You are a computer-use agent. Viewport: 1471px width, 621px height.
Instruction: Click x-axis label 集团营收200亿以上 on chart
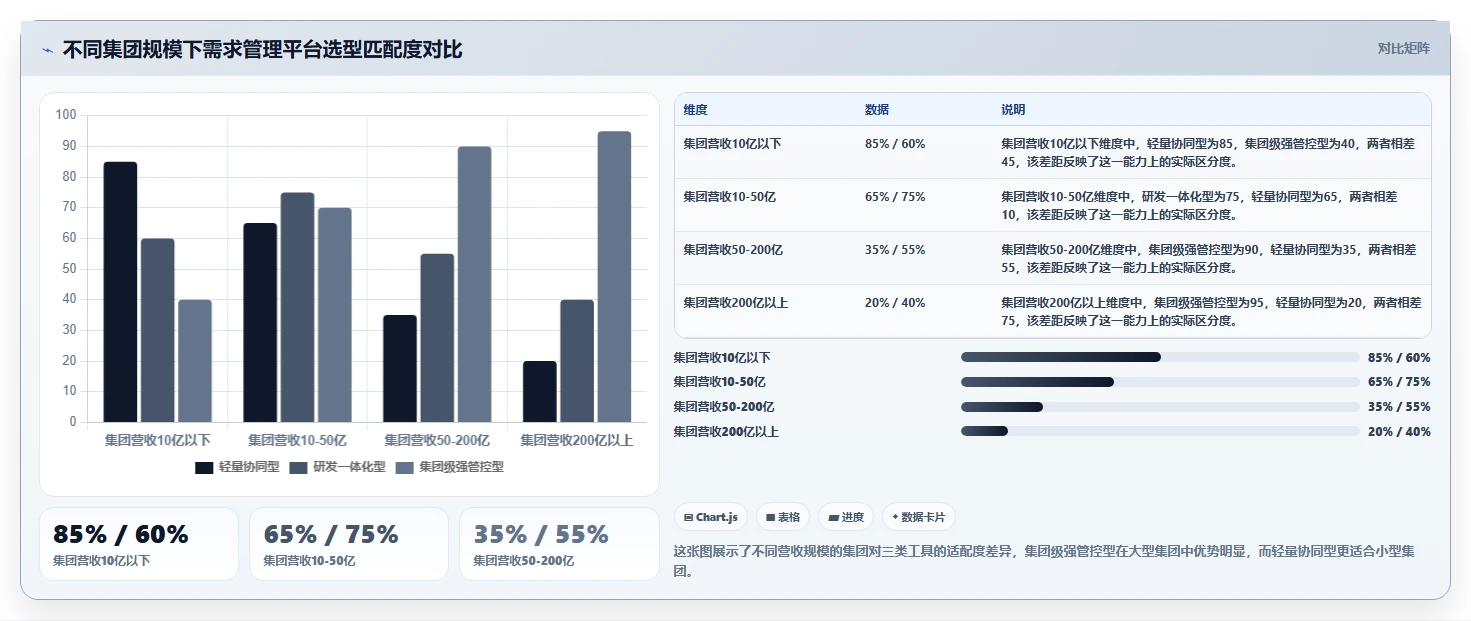[x=577, y=440]
